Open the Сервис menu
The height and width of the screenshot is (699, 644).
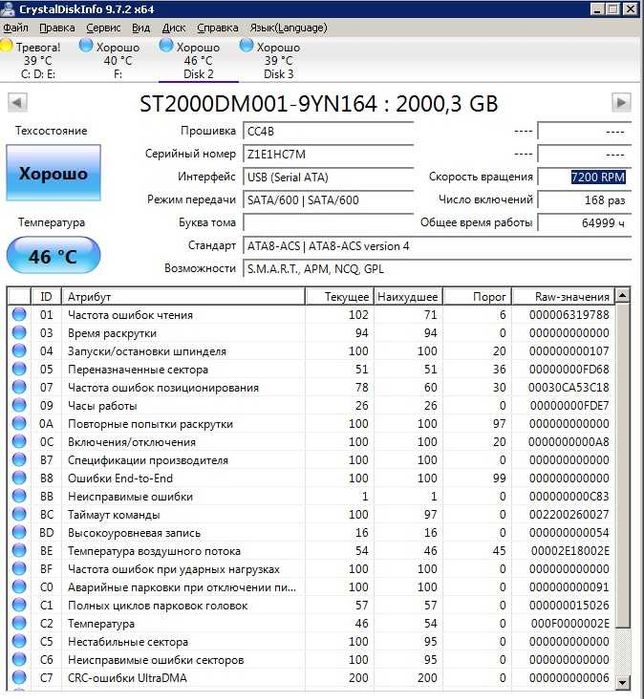(103, 28)
